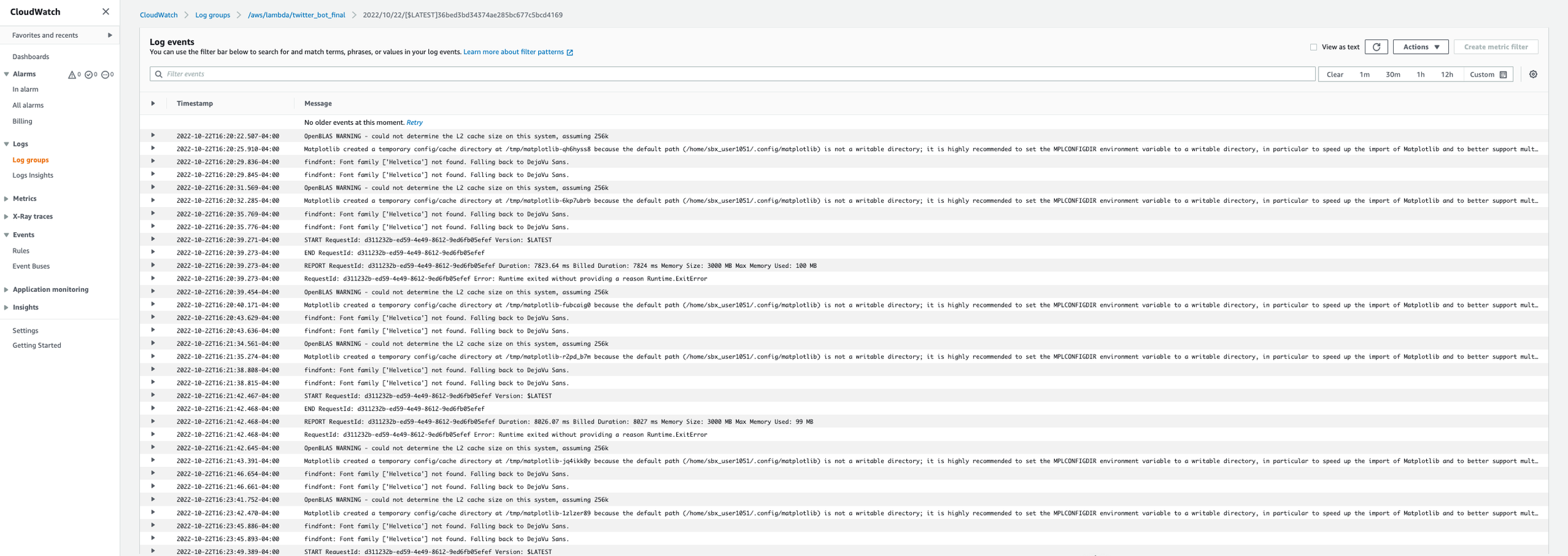Image resolution: width=1568 pixels, height=556 pixels.
Task: Expand the Metrics section in sidebar
Action: click(x=6, y=199)
